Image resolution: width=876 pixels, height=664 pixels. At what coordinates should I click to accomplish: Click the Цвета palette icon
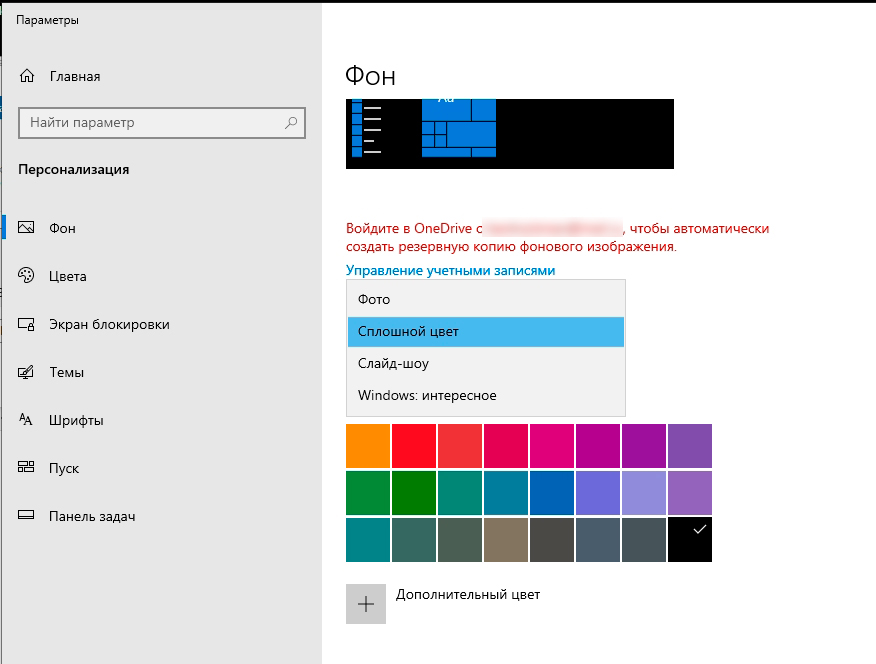[x=26, y=275]
